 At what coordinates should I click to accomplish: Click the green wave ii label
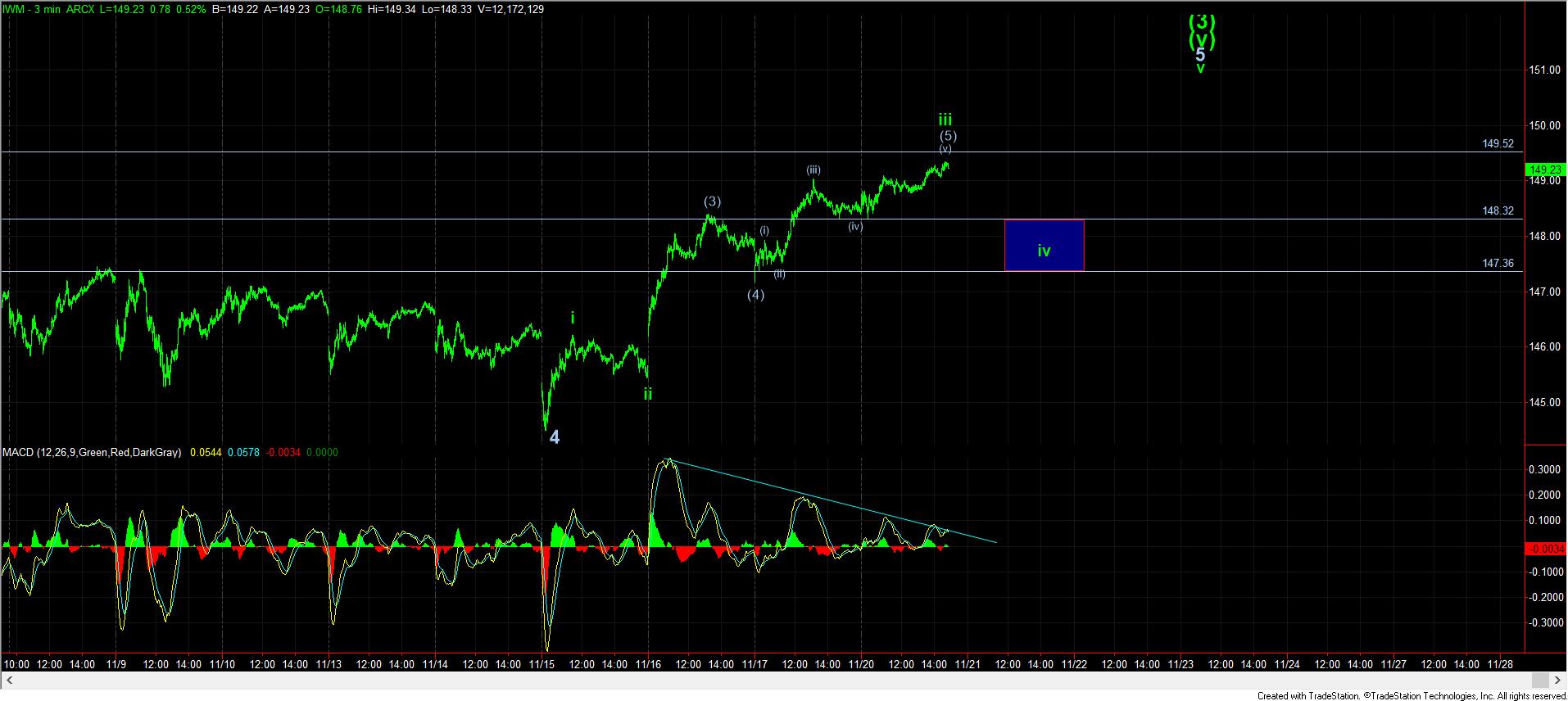point(647,394)
